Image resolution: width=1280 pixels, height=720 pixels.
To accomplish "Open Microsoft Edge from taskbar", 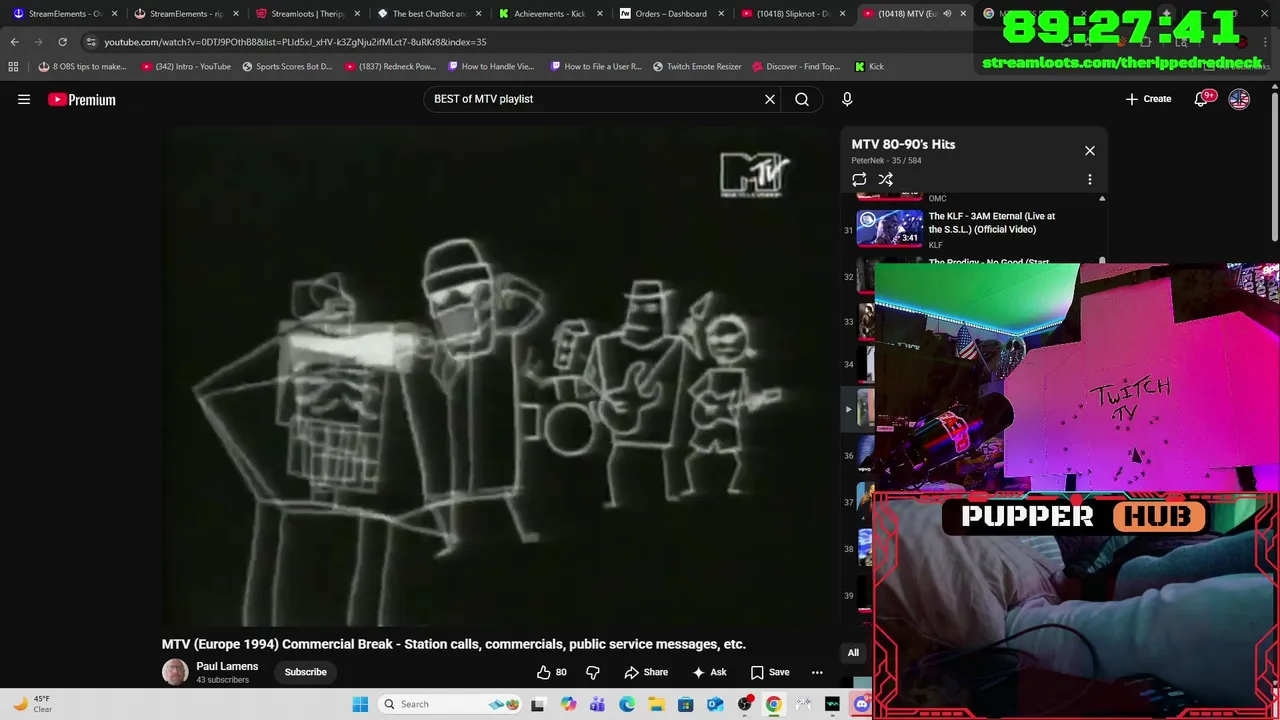I will pyautogui.click(x=626, y=704).
